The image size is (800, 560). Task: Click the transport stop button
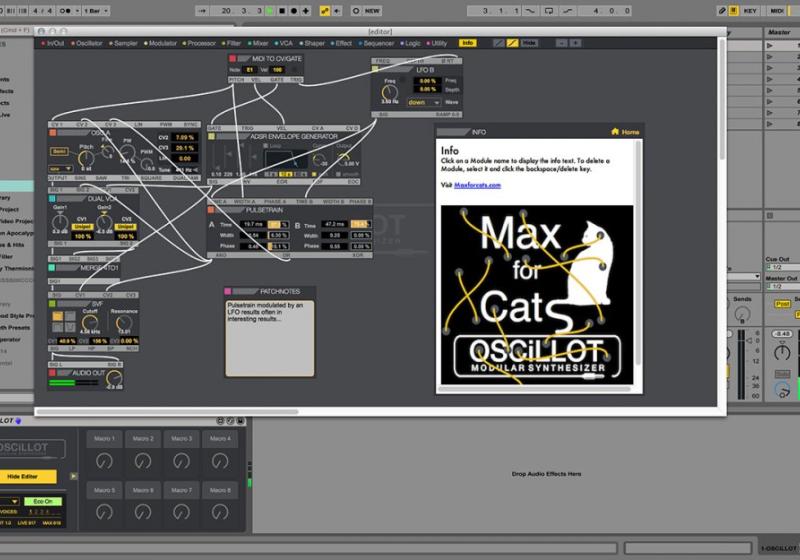281,11
